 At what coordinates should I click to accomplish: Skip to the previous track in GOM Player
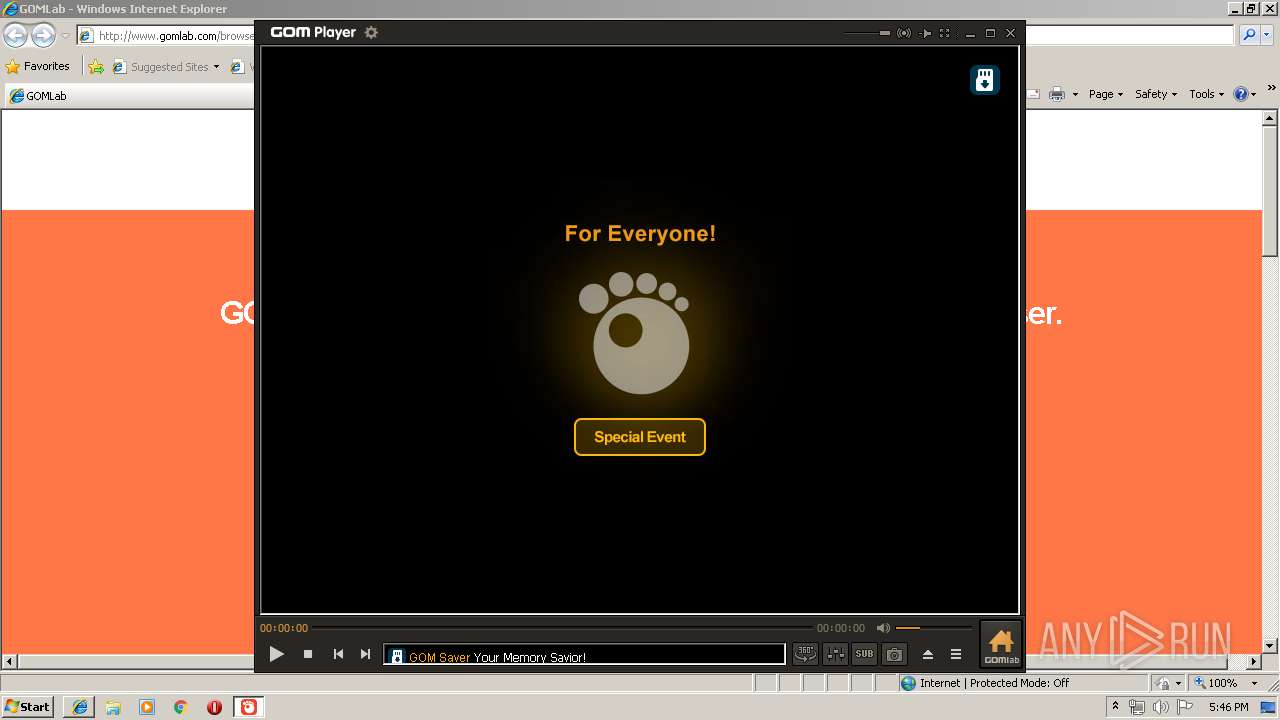(338, 654)
